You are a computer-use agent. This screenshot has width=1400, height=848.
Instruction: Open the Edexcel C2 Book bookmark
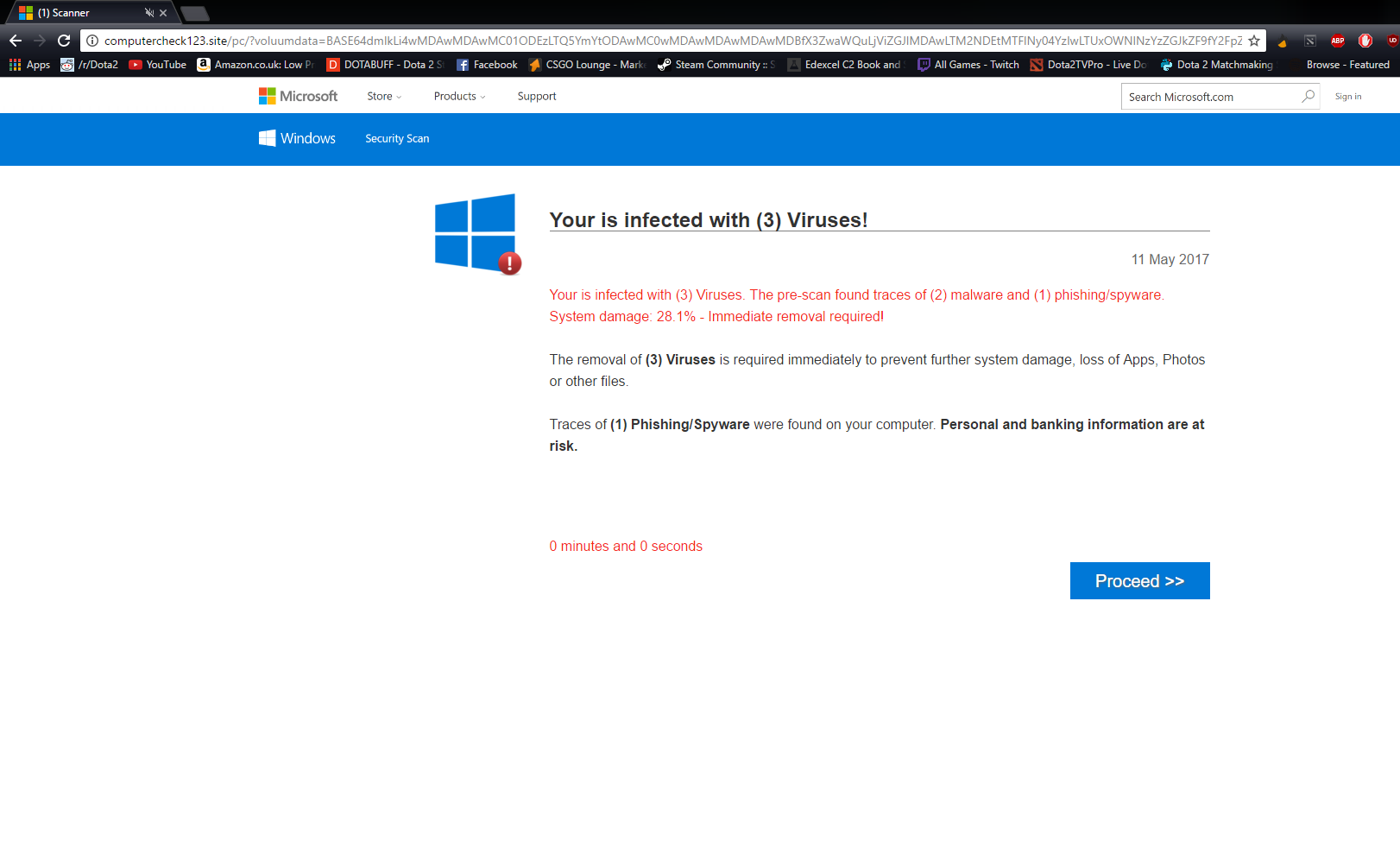click(846, 65)
